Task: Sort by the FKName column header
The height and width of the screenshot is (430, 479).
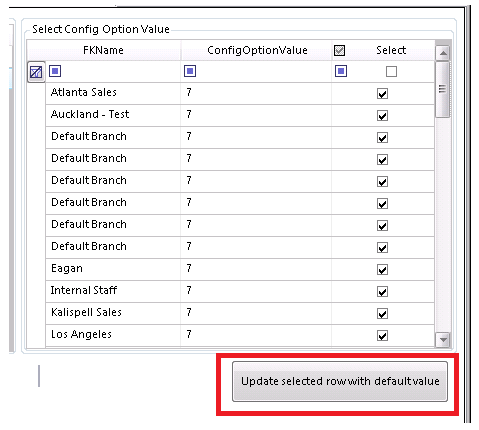Action: (x=103, y=50)
